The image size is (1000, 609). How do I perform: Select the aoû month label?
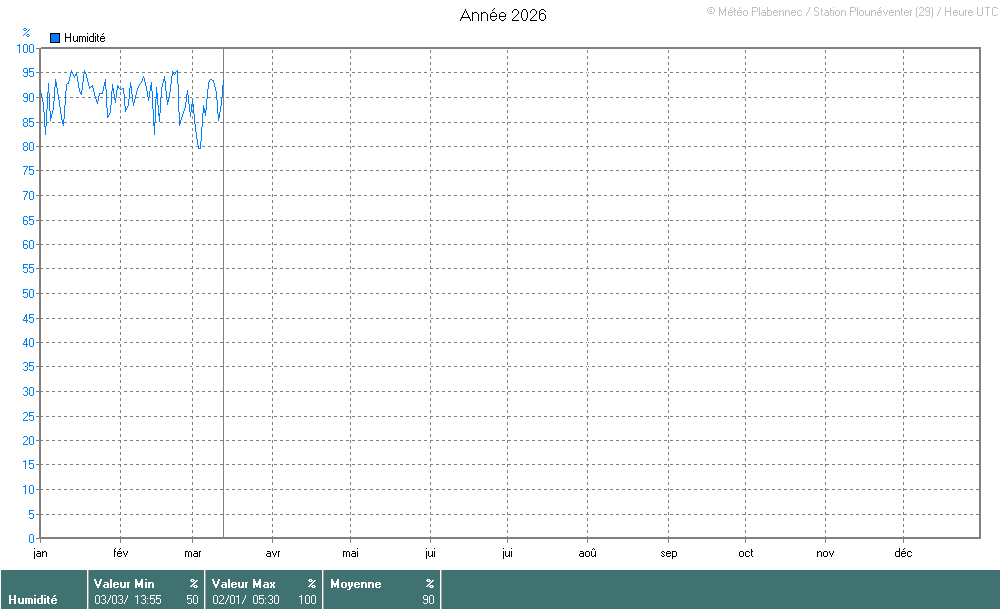(587, 552)
